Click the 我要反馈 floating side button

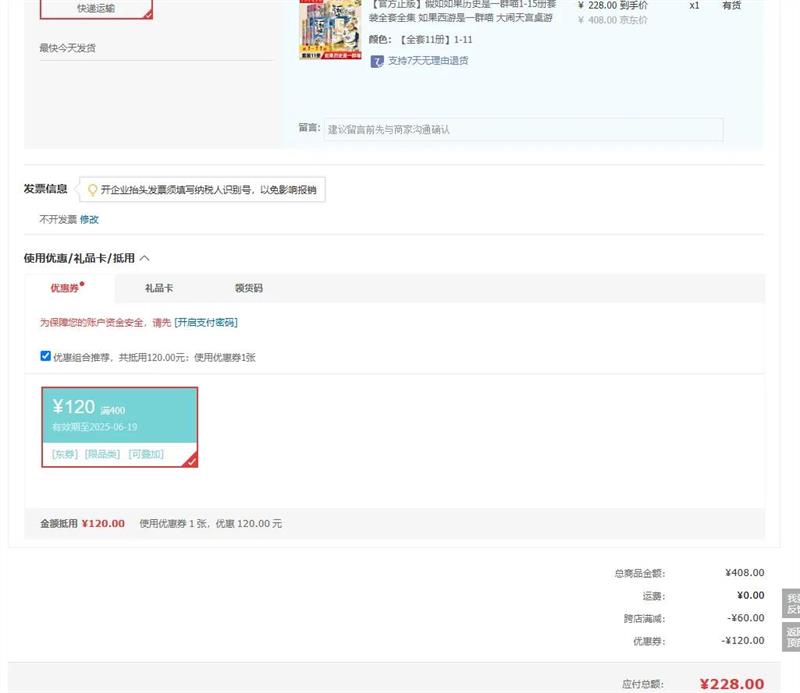[x=791, y=603]
